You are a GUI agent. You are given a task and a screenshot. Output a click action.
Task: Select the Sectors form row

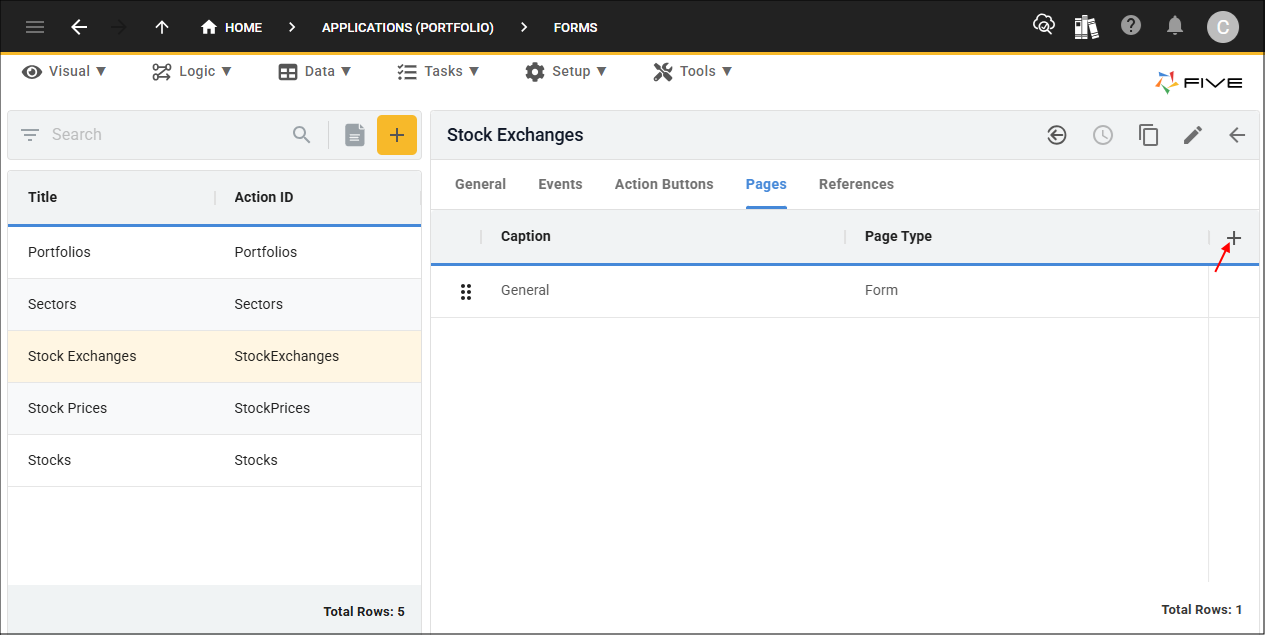214,304
